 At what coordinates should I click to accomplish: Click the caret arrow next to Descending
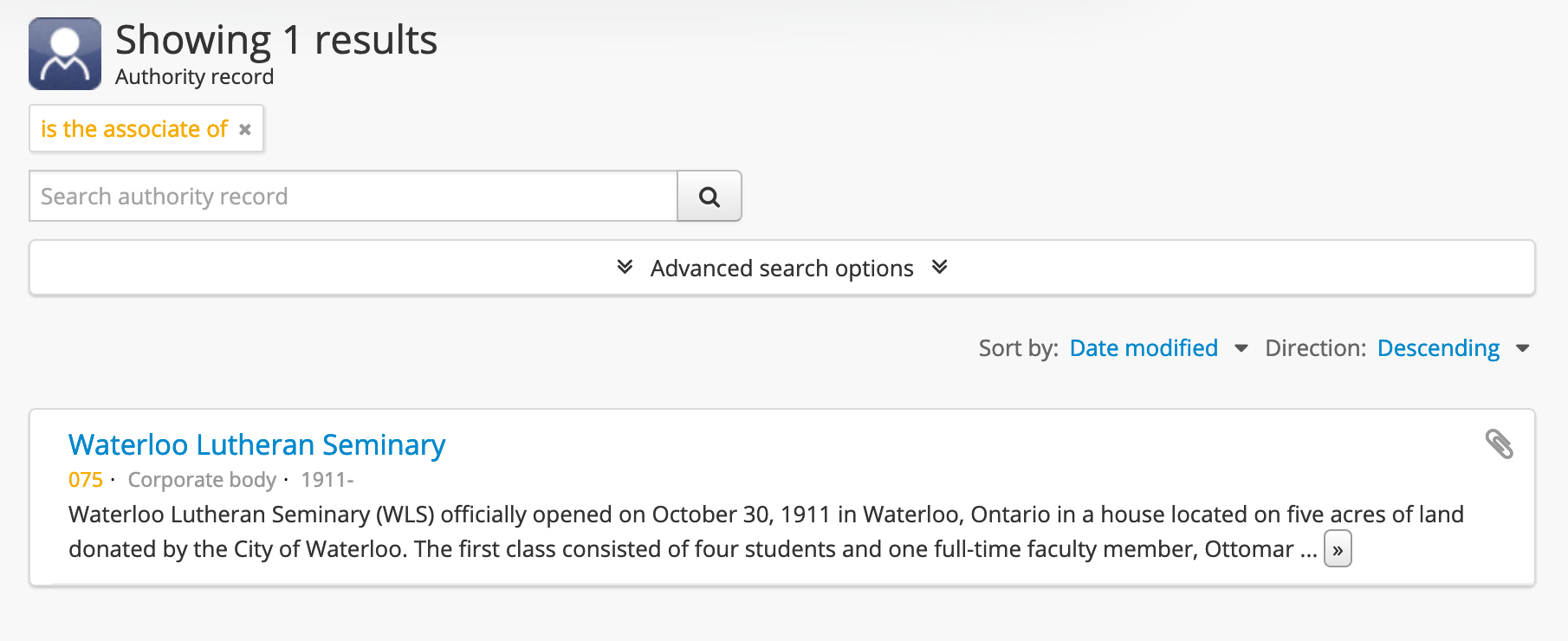click(1522, 348)
